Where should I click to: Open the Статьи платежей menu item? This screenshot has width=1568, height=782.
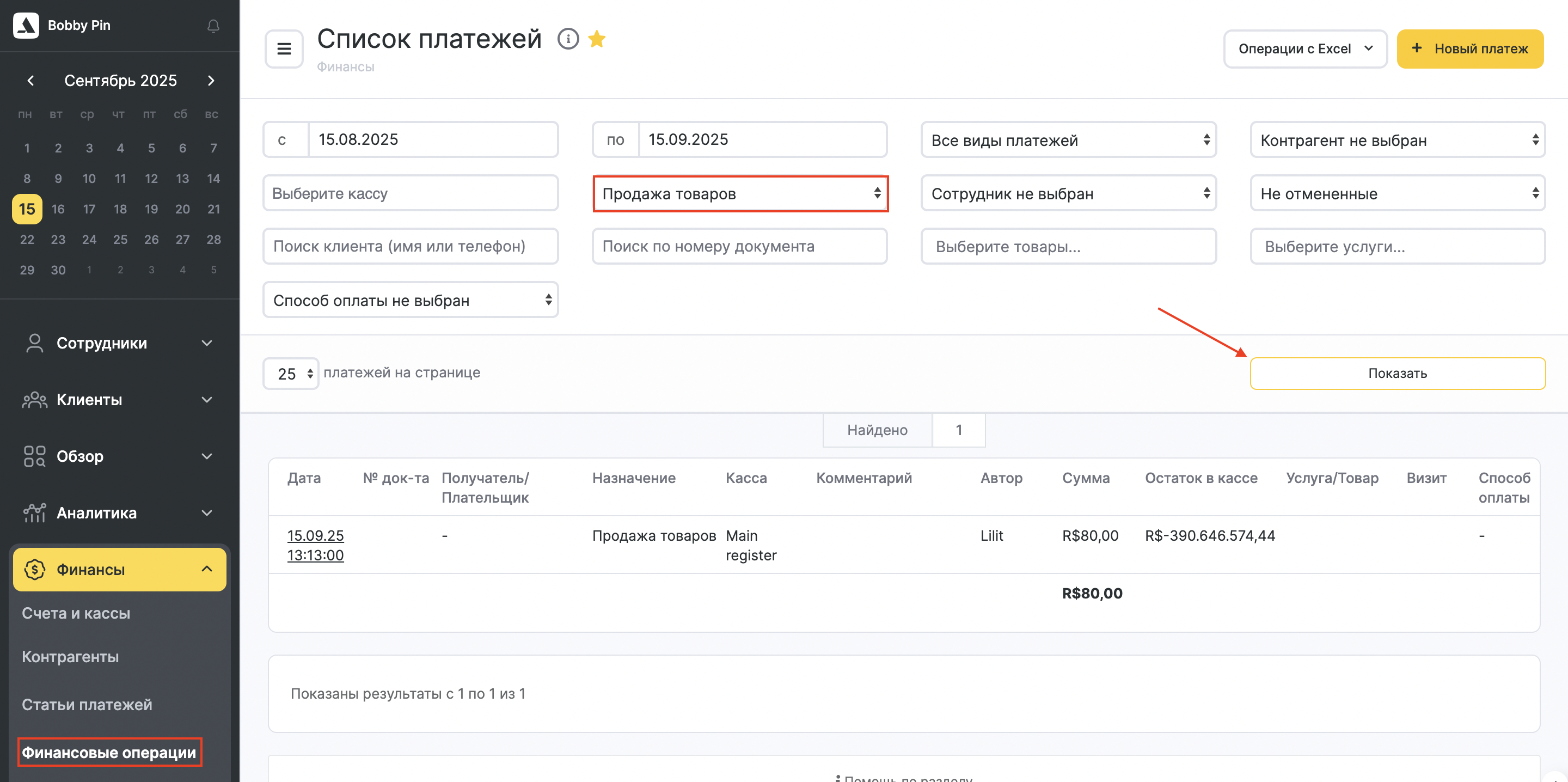[x=87, y=705]
